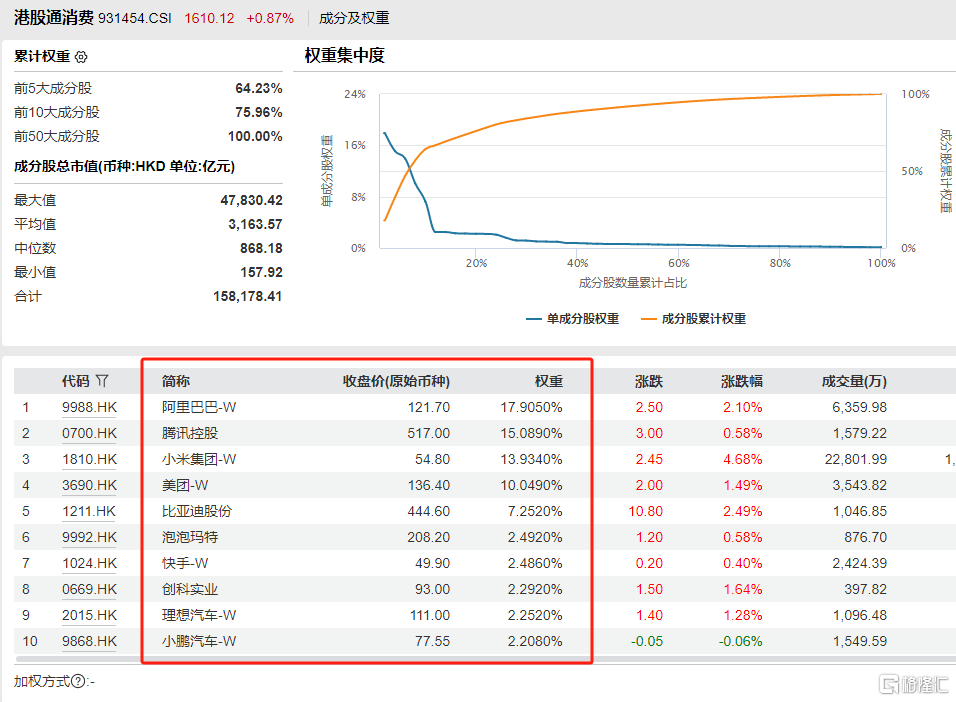The image size is (956, 702).
Task: Toggle the 成分股累计权重 legend series
Action: 693,318
